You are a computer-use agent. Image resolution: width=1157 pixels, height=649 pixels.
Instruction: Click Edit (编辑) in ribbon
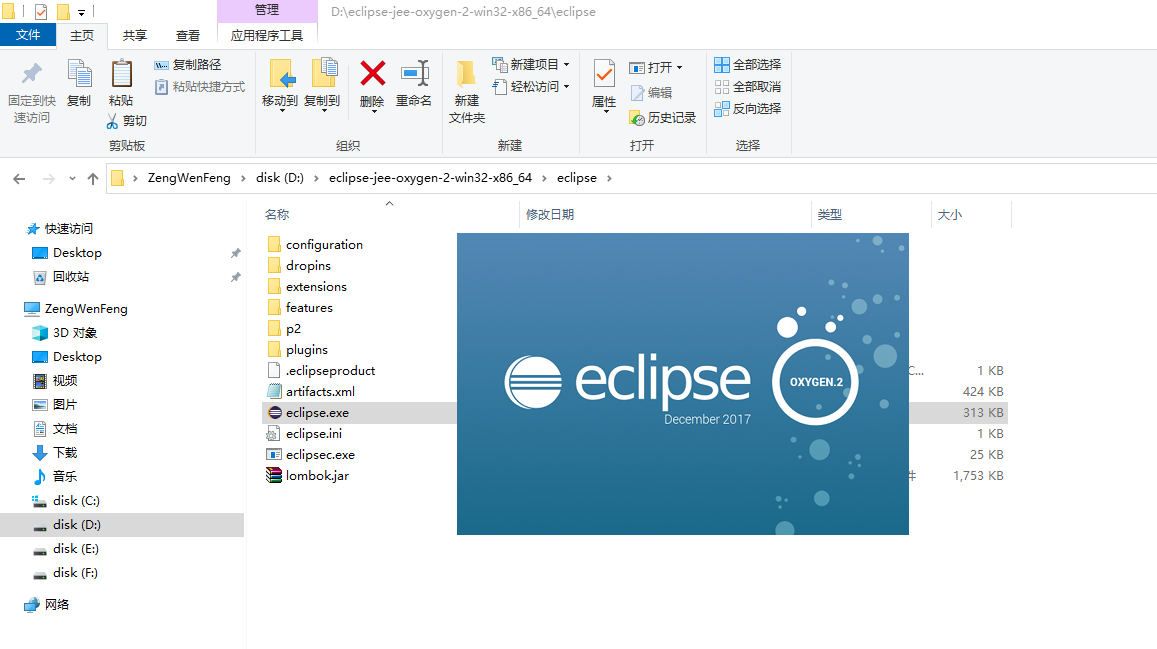tap(651, 92)
